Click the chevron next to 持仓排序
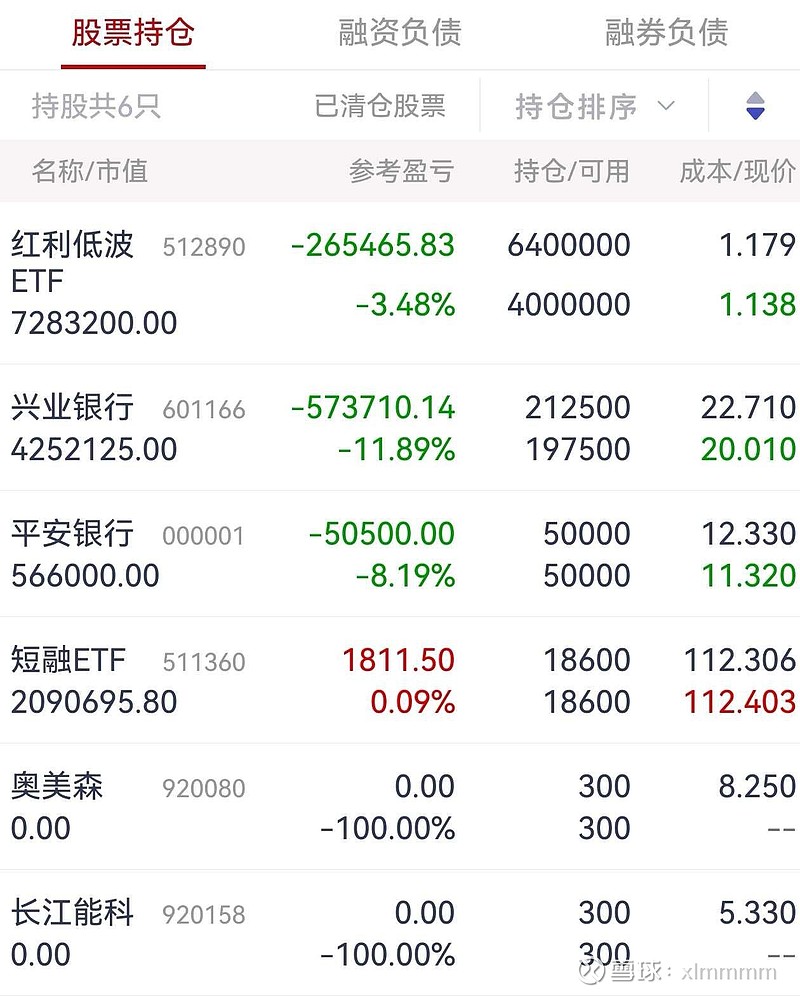Image resolution: width=800 pixels, height=996 pixels. pyautogui.click(x=666, y=106)
